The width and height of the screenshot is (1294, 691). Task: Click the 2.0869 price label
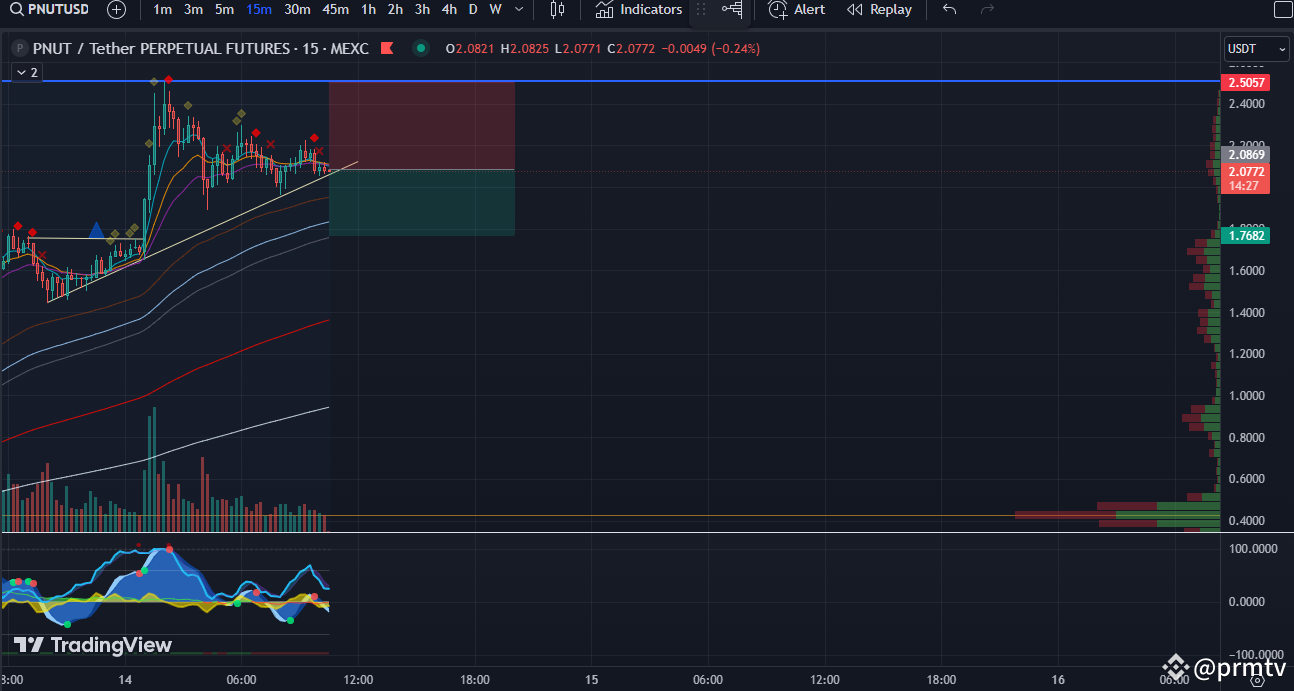tap(1246, 155)
